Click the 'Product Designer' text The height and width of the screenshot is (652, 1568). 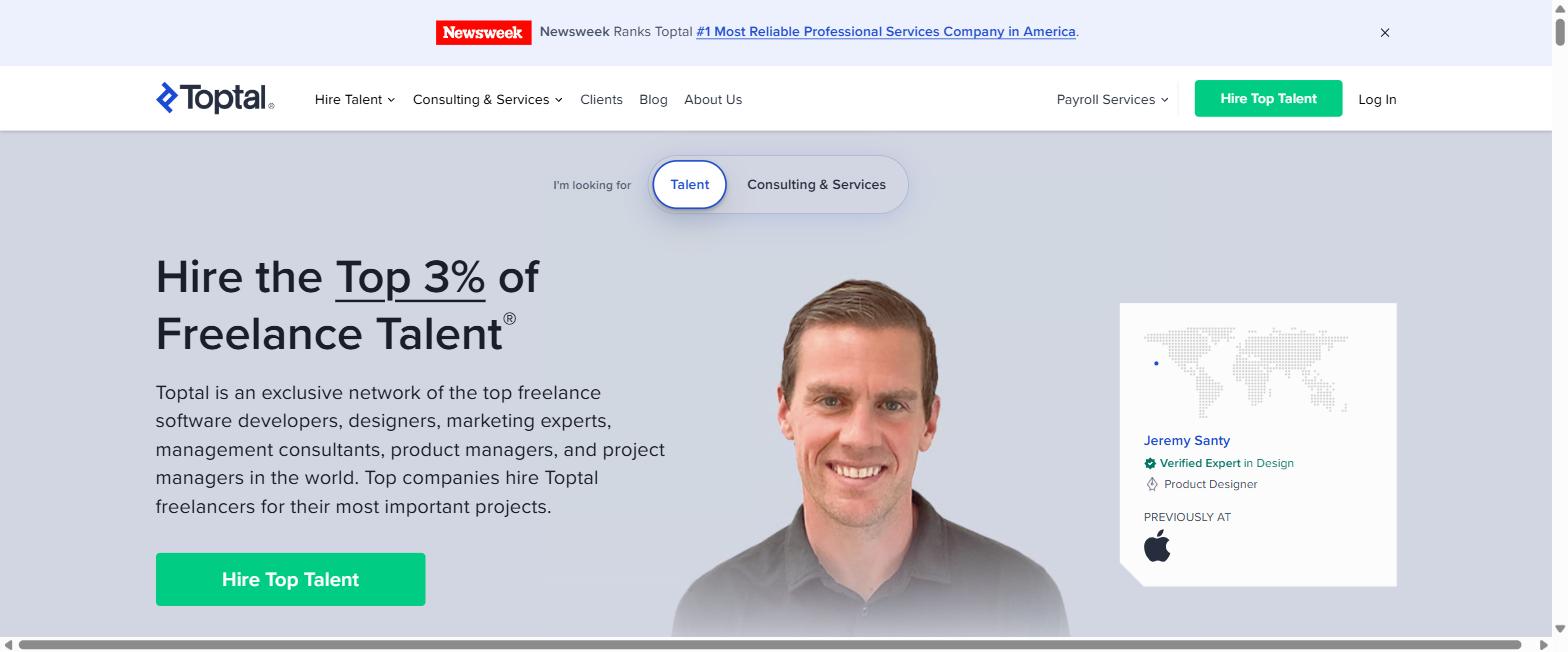point(1211,484)
